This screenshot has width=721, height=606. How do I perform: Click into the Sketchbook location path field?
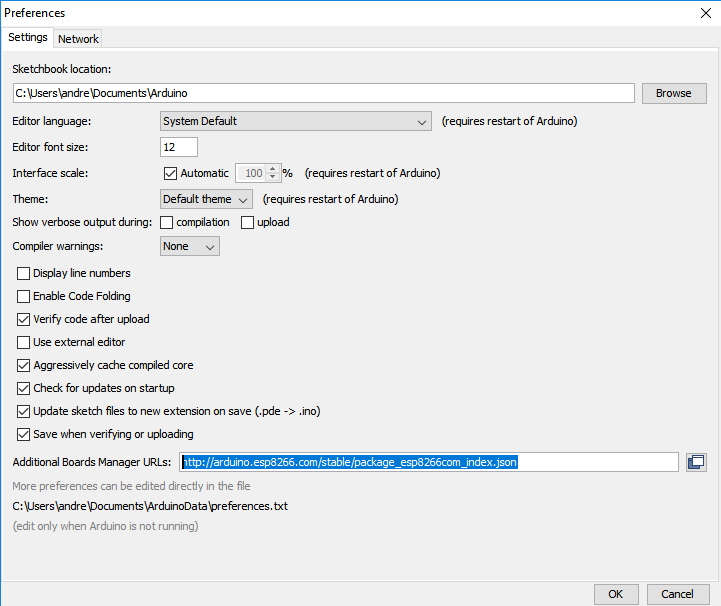(x=324, y=93)
